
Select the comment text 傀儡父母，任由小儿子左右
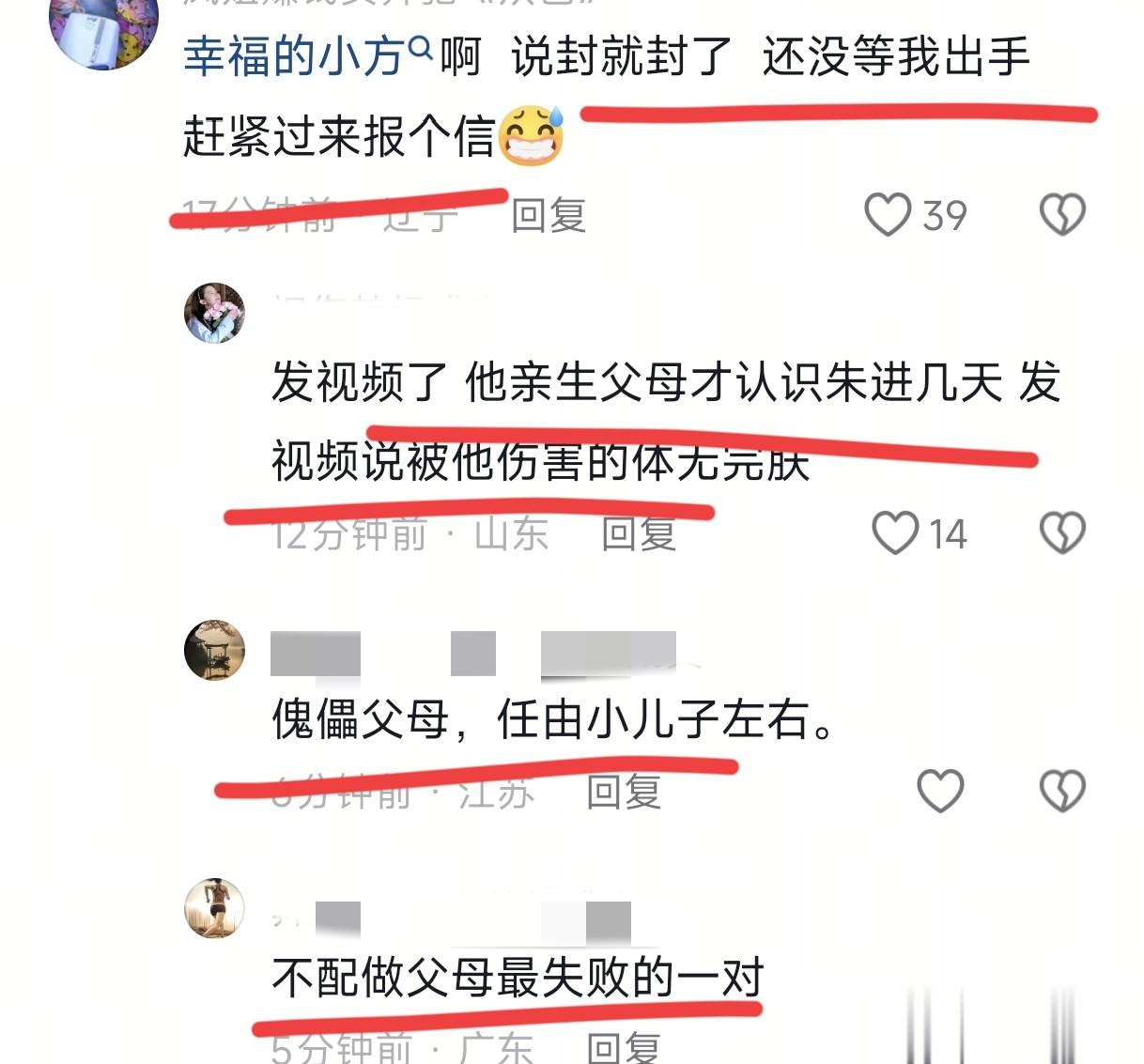tap(553, 720)
